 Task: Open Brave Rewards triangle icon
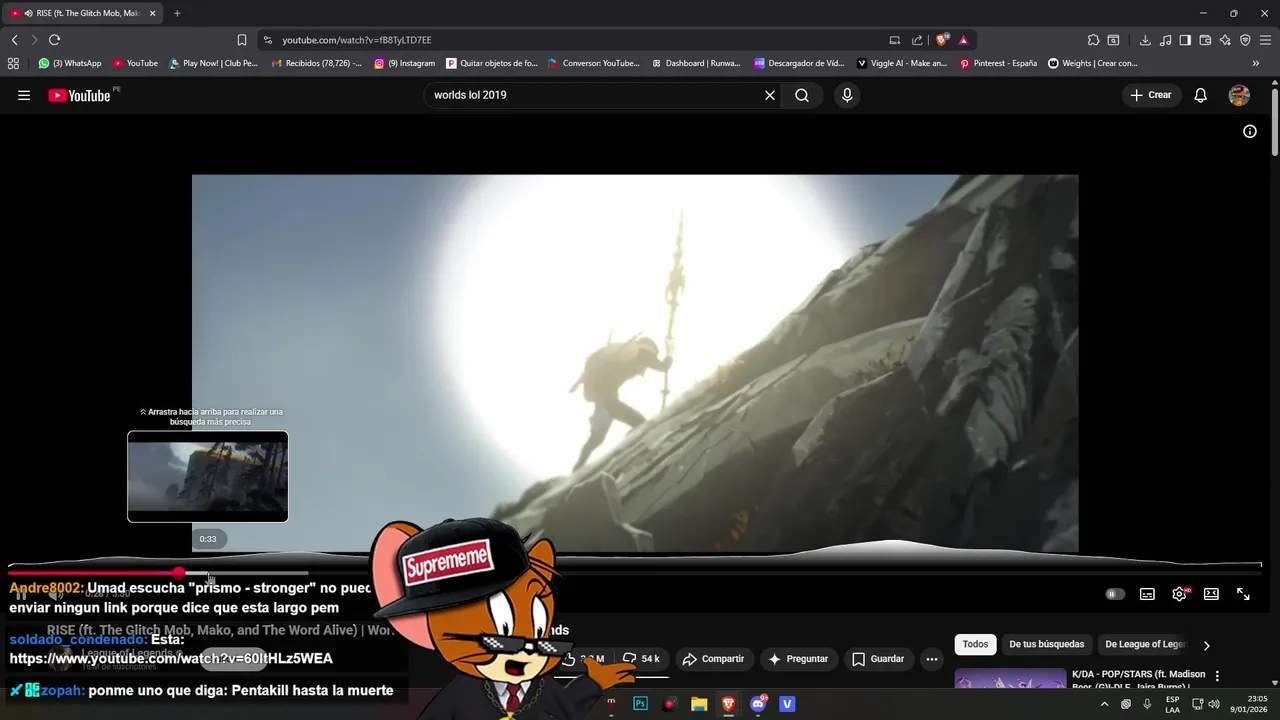(x=963, y=40)
